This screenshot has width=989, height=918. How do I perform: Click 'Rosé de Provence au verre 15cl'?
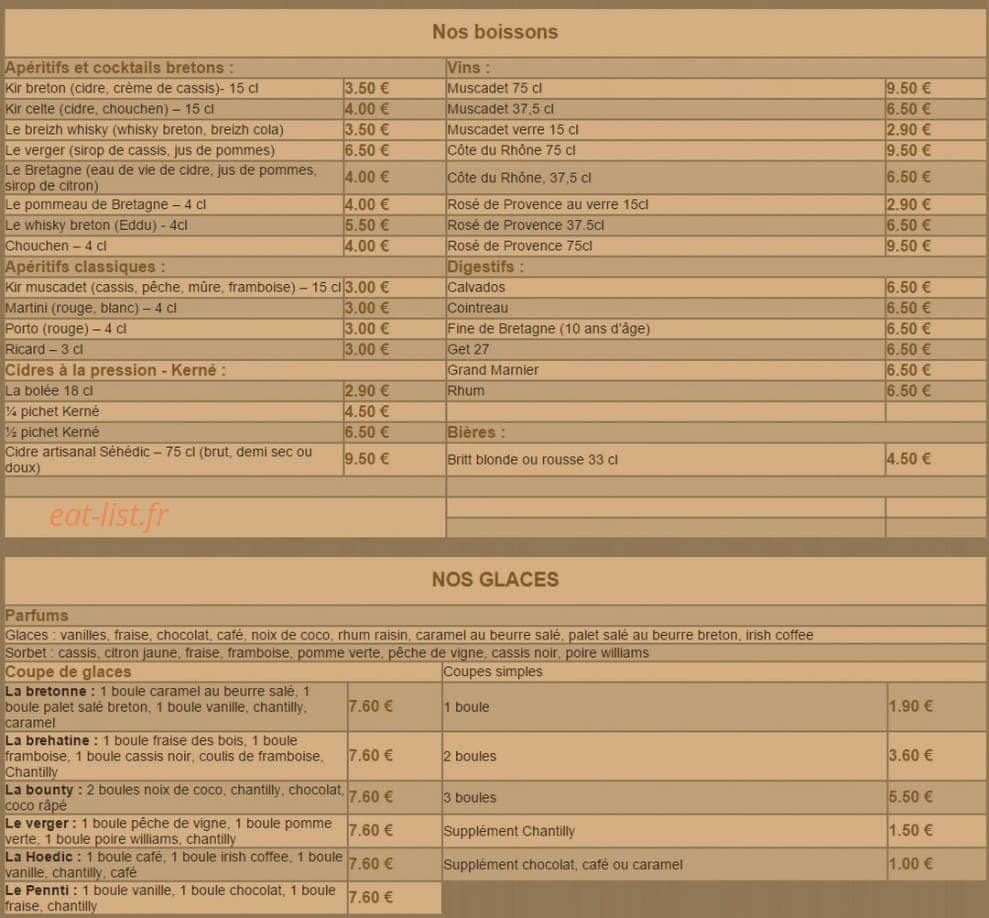click(x=547, y=205)
